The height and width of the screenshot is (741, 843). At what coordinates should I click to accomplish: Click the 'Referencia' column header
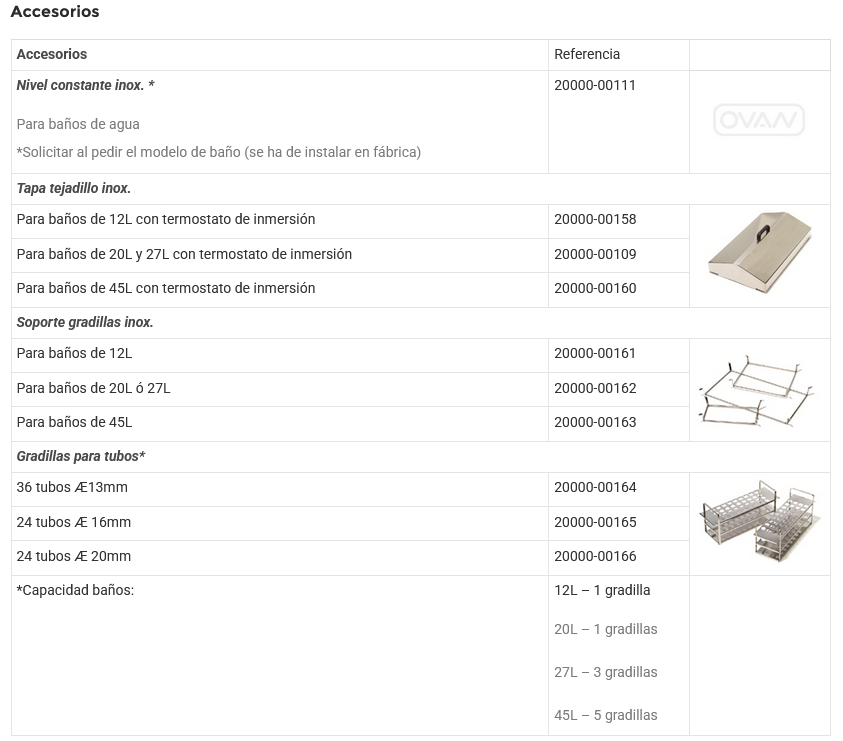point(587,55)
